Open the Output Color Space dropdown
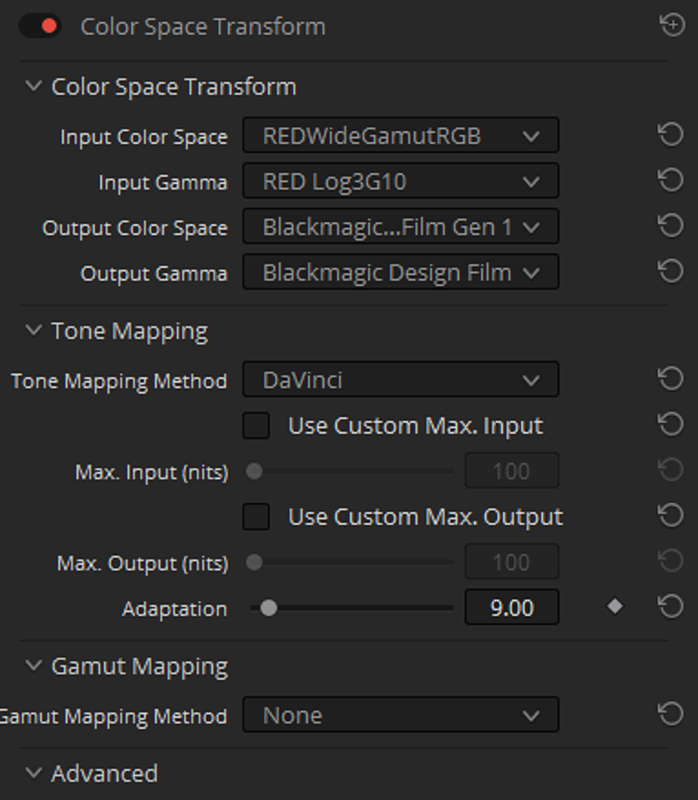Image resolution: width=698 pixels, height=800 pixels. coord(401,226)
